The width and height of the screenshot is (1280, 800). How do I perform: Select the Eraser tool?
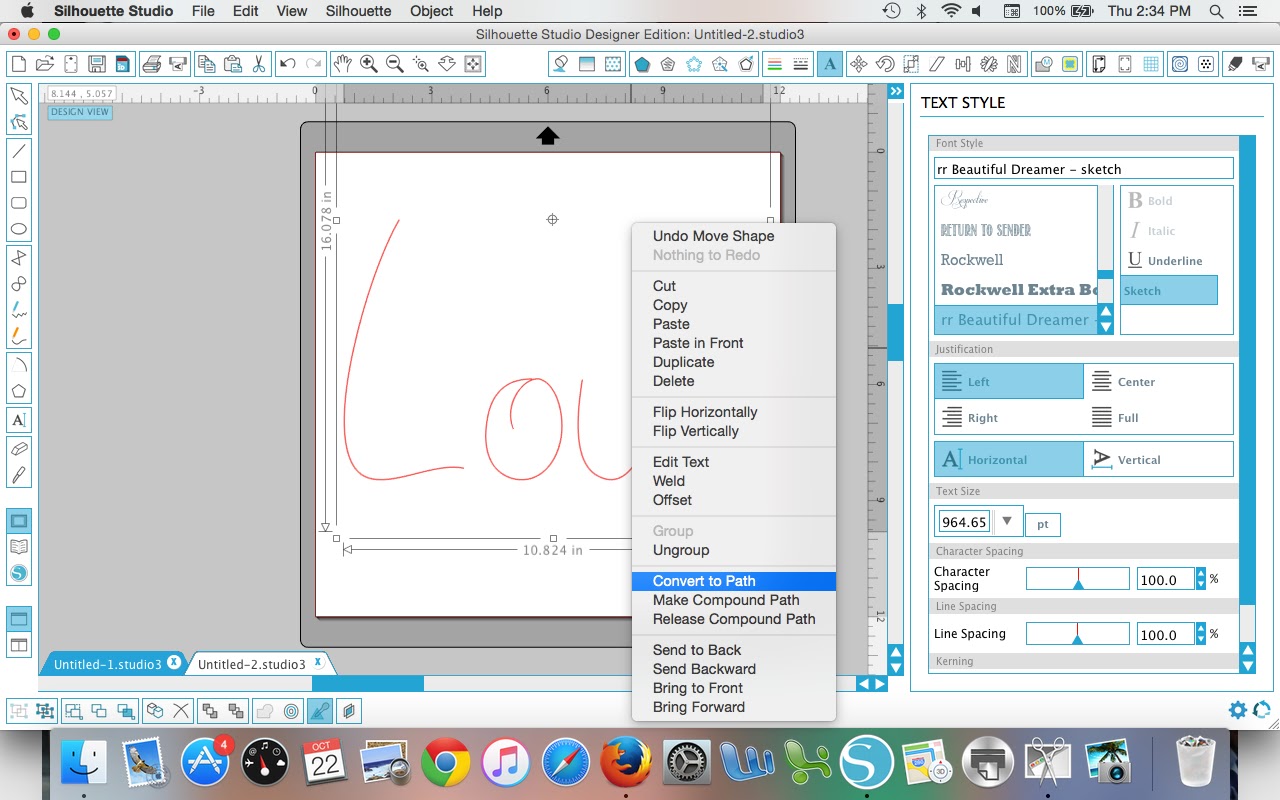(18, 448)
